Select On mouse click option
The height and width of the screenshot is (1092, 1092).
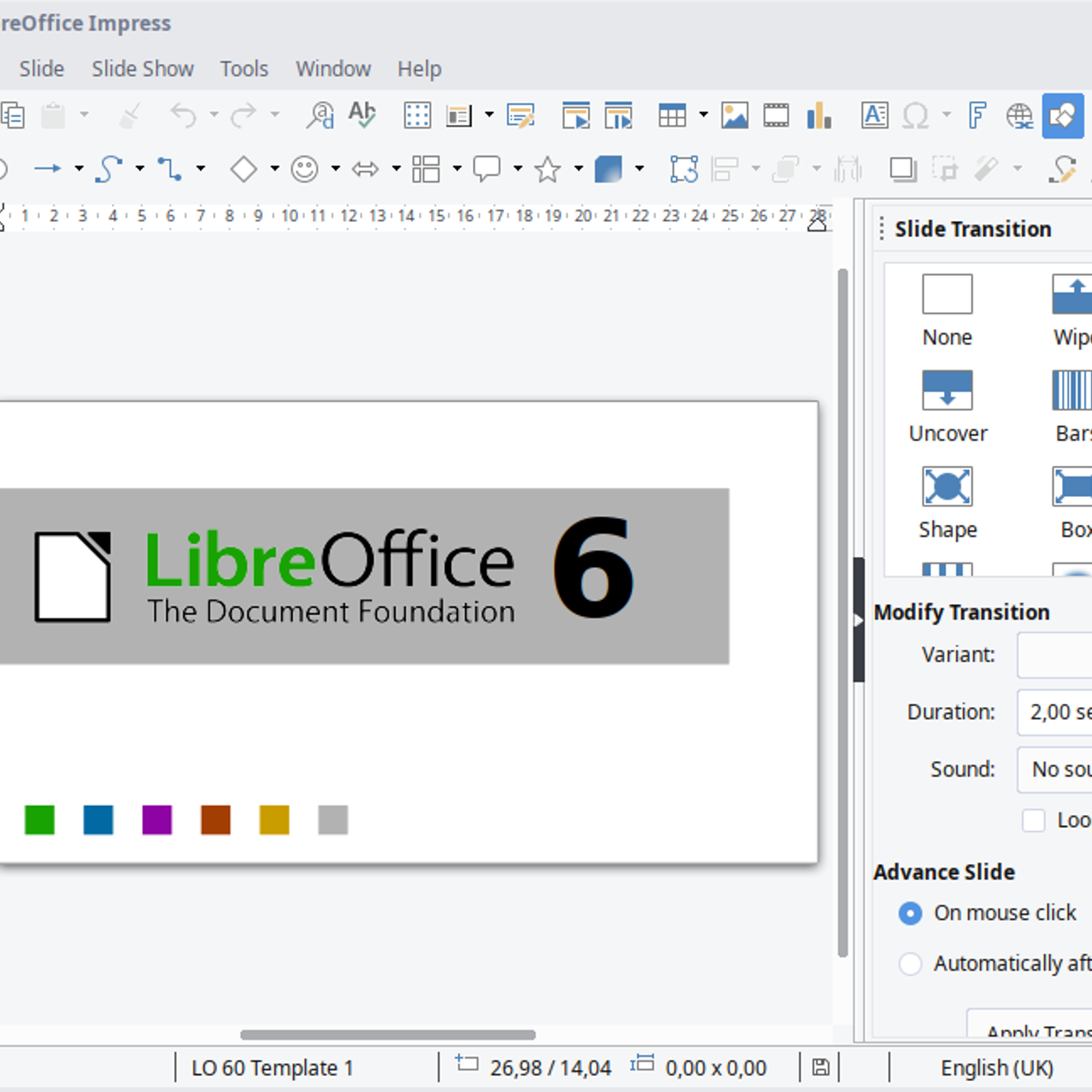[987, 913]
